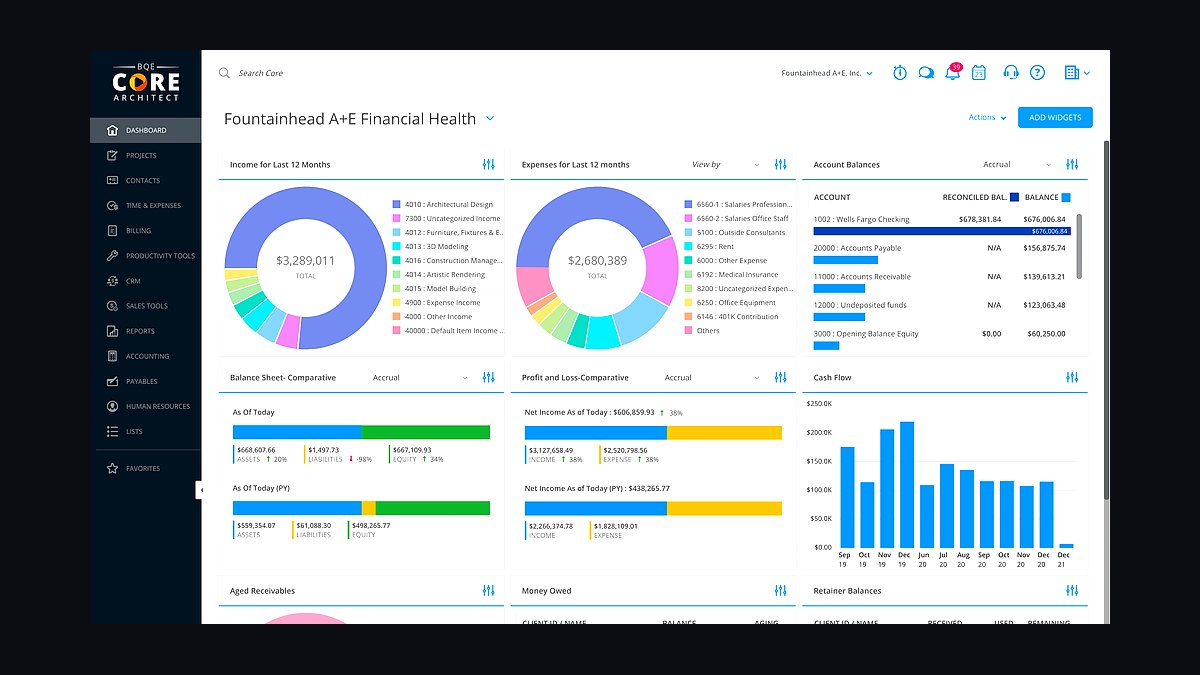Open Accounting from the sidebar

[x=145, y=356]
